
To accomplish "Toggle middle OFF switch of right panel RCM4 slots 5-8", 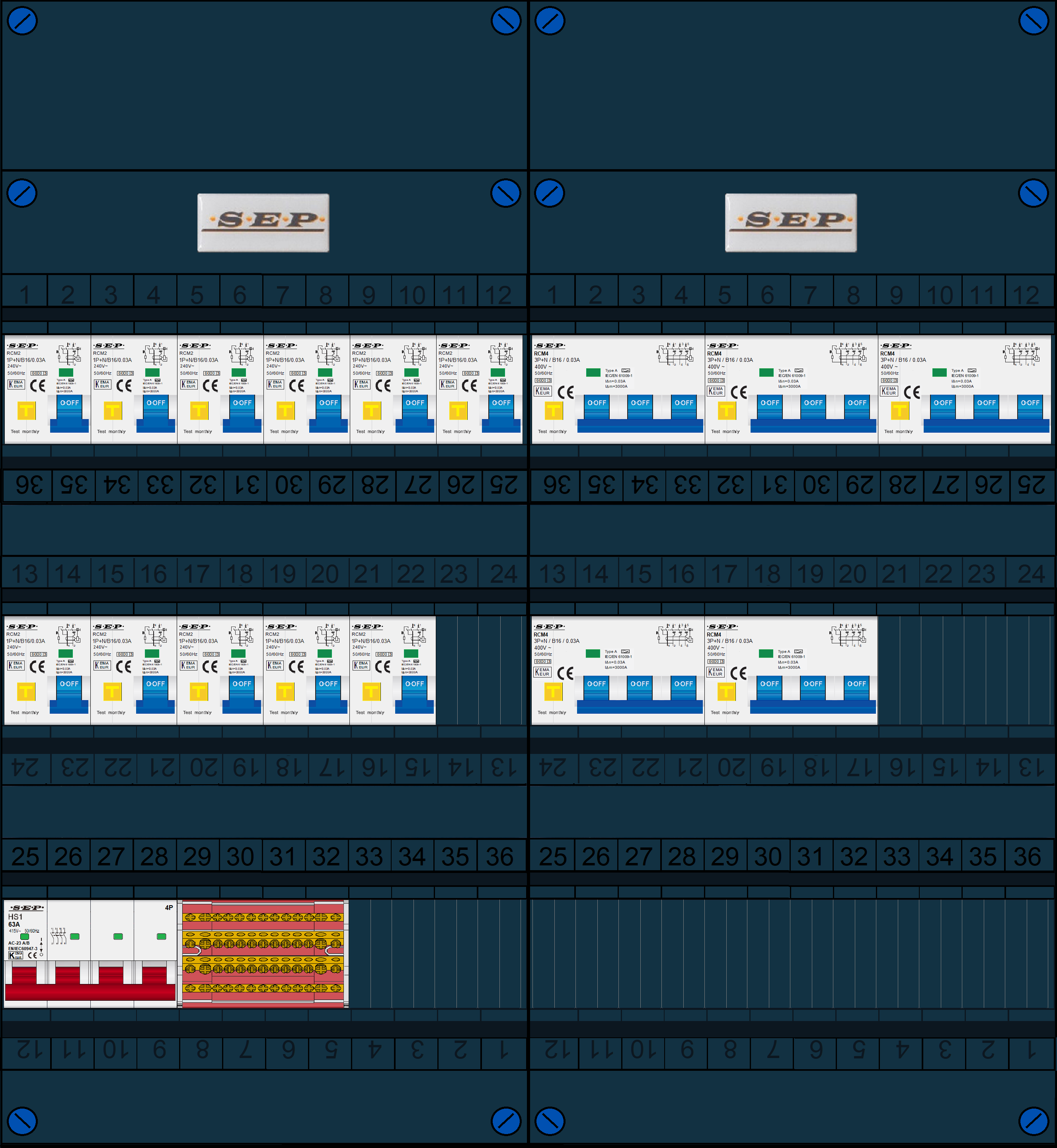I will (x=813, y=407).
